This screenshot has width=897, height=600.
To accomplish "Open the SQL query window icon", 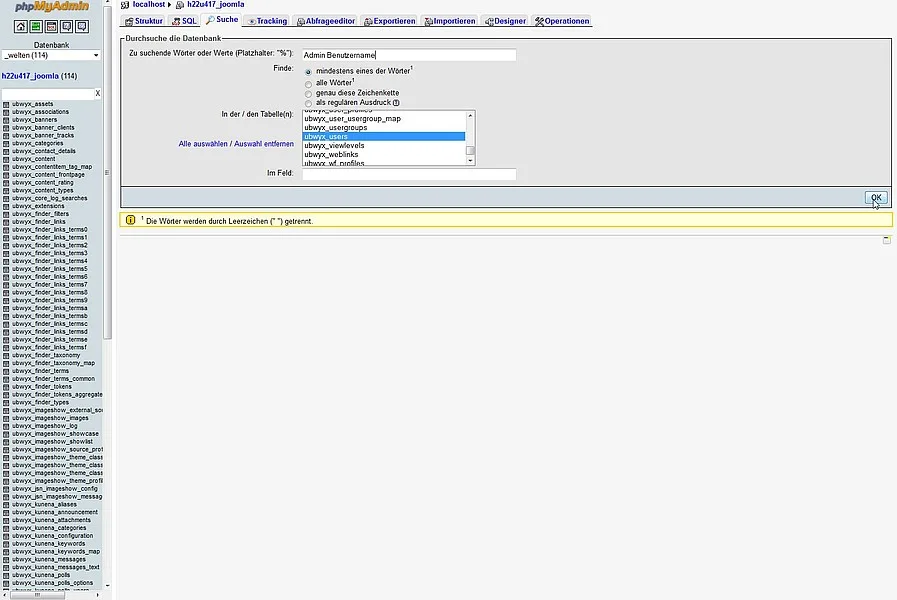I will (51, 27).
